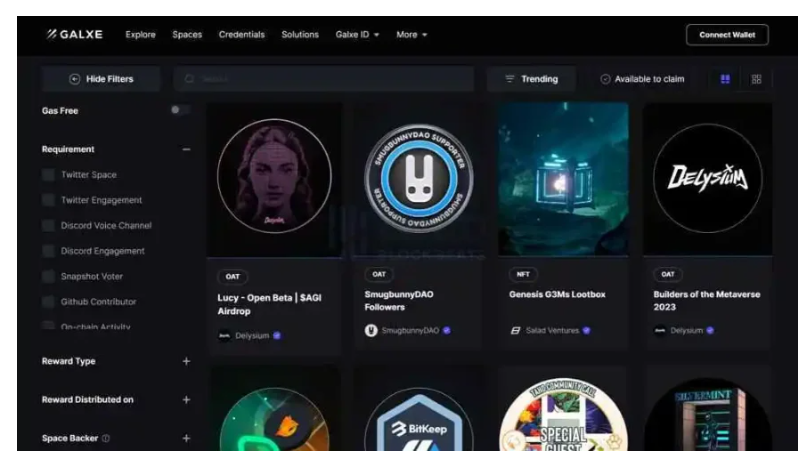Go to the Explore page
The image size is (812, 462).
[140, 35]
